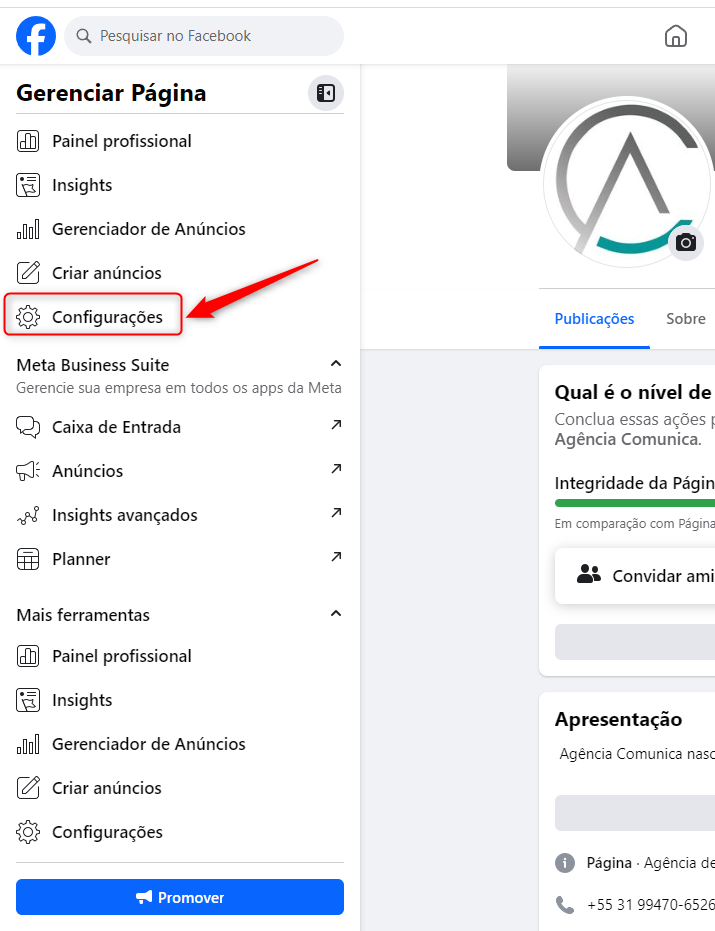
Task: Switch to Publicações tab
Action: pos(594,319)
